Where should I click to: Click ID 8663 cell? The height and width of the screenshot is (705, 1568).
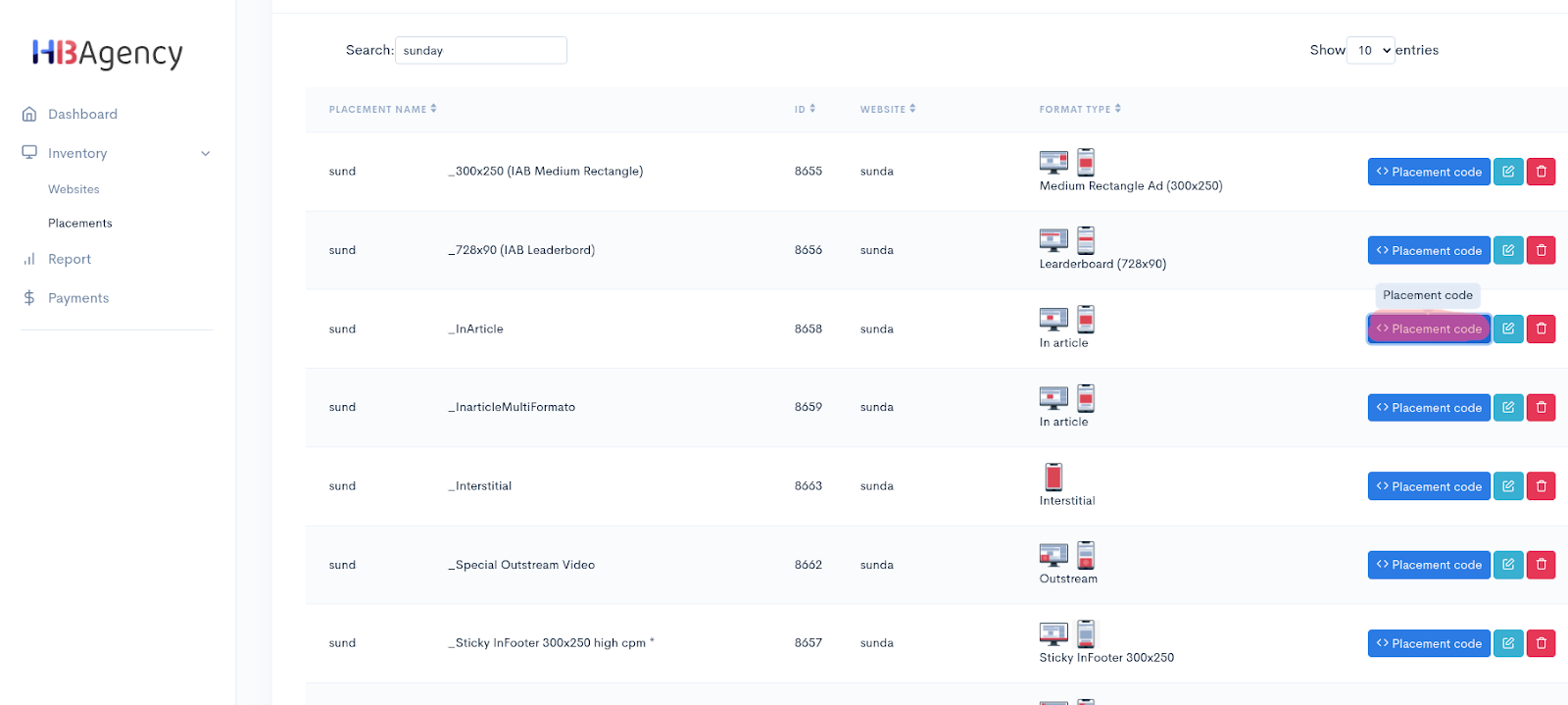[808, 486]
